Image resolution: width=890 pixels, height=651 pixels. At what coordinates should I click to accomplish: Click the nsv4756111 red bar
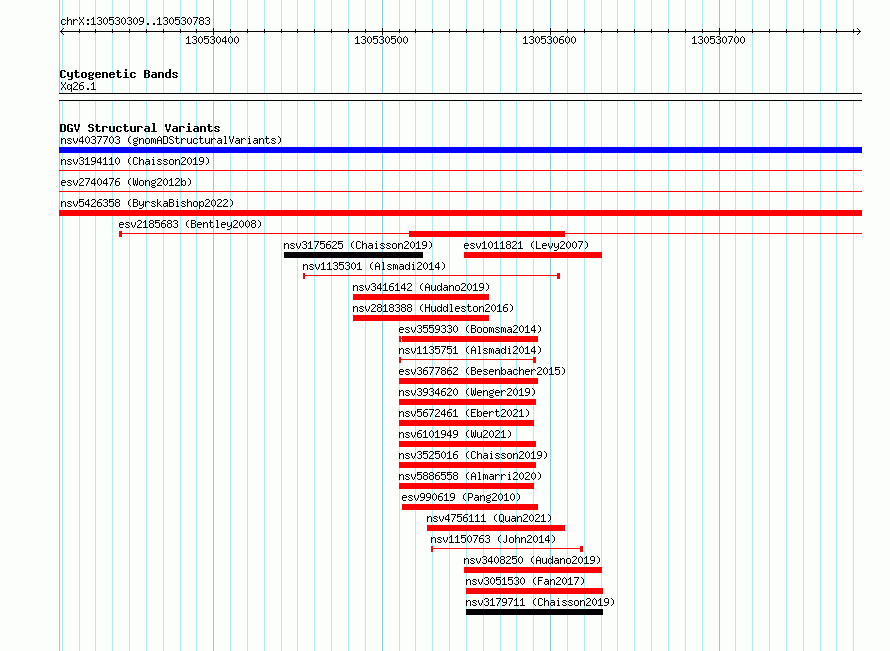[x=496, y=528]
